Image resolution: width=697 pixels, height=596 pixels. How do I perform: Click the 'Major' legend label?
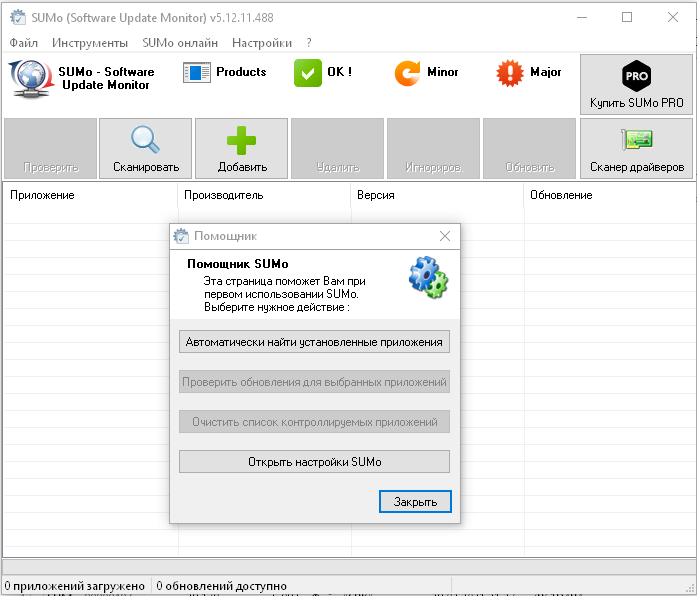(x=545, y=72)
